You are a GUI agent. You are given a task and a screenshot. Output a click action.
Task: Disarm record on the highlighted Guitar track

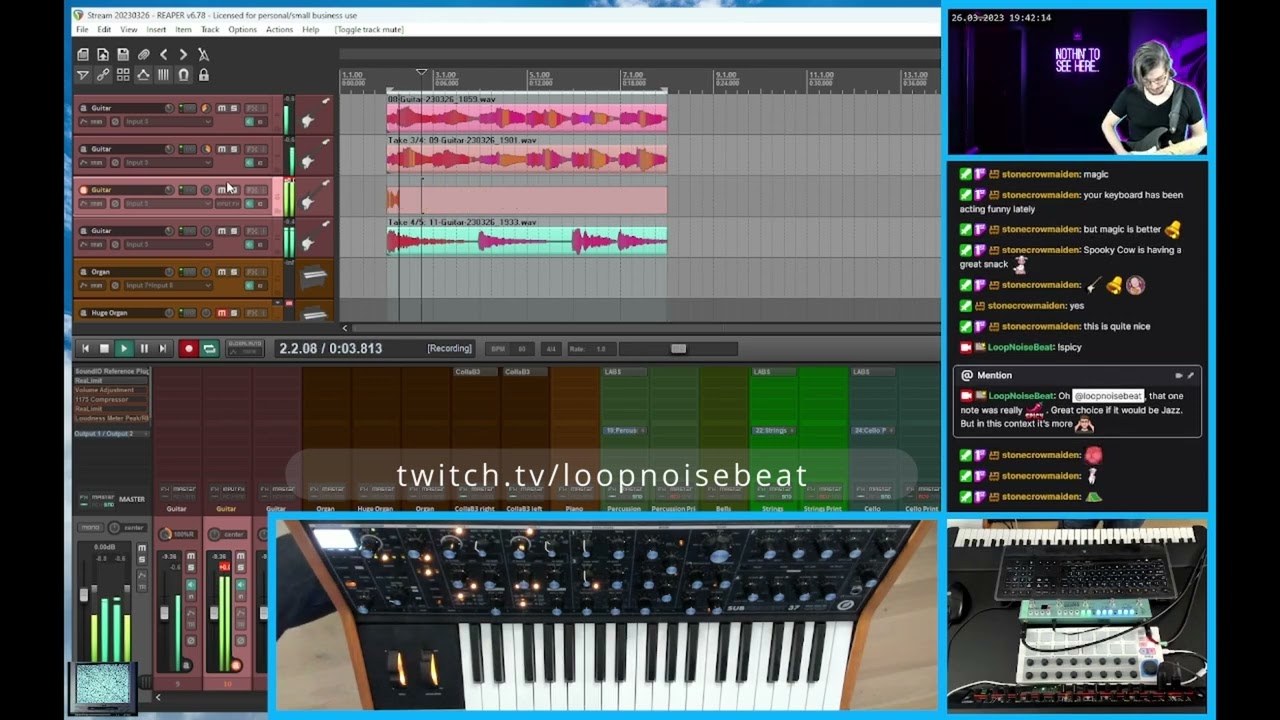[83, 190]
